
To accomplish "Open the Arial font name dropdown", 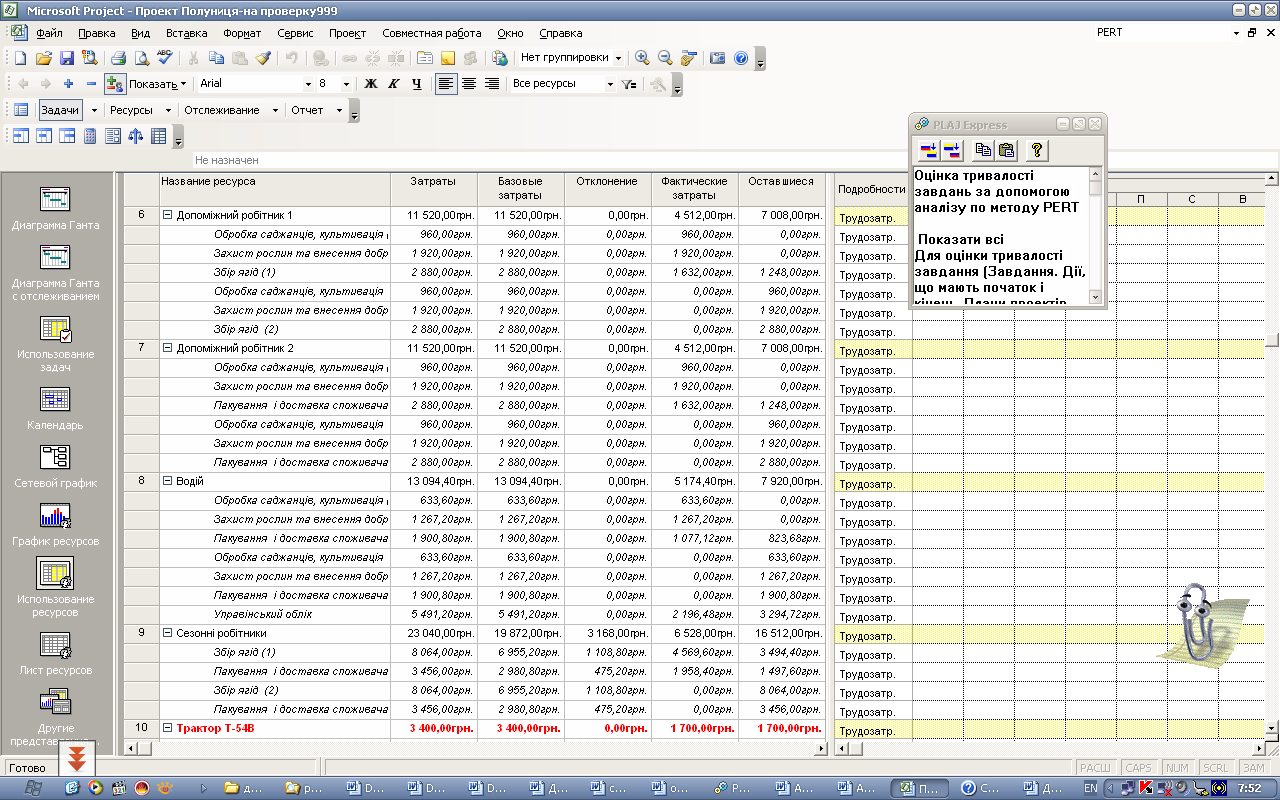I will tap(308, 84).
